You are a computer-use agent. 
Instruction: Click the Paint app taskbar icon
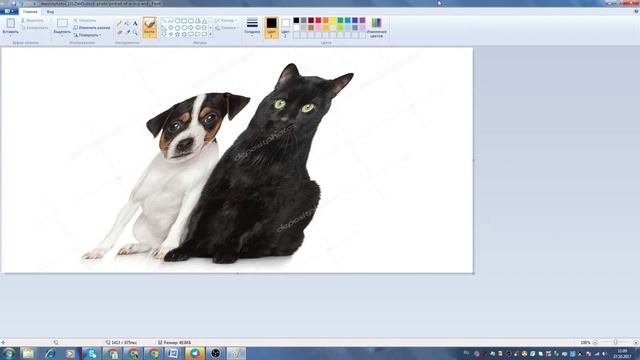click(x=236, y=353)
